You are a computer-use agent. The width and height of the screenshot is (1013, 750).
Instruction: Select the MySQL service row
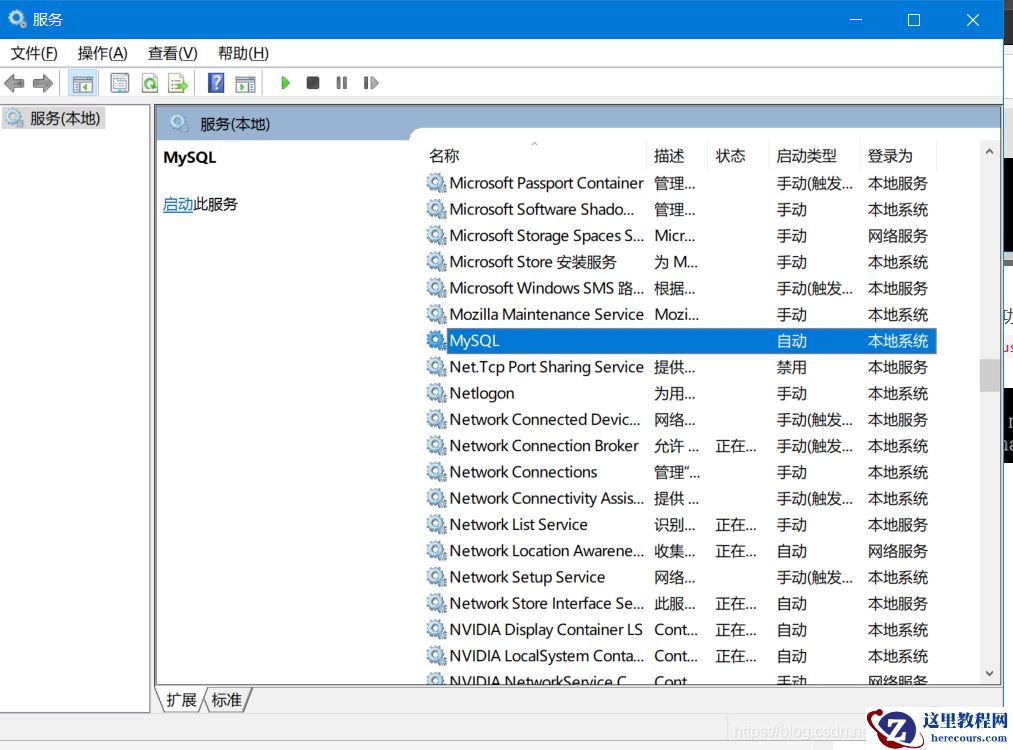pyautogui.click(x=680, y=340)
